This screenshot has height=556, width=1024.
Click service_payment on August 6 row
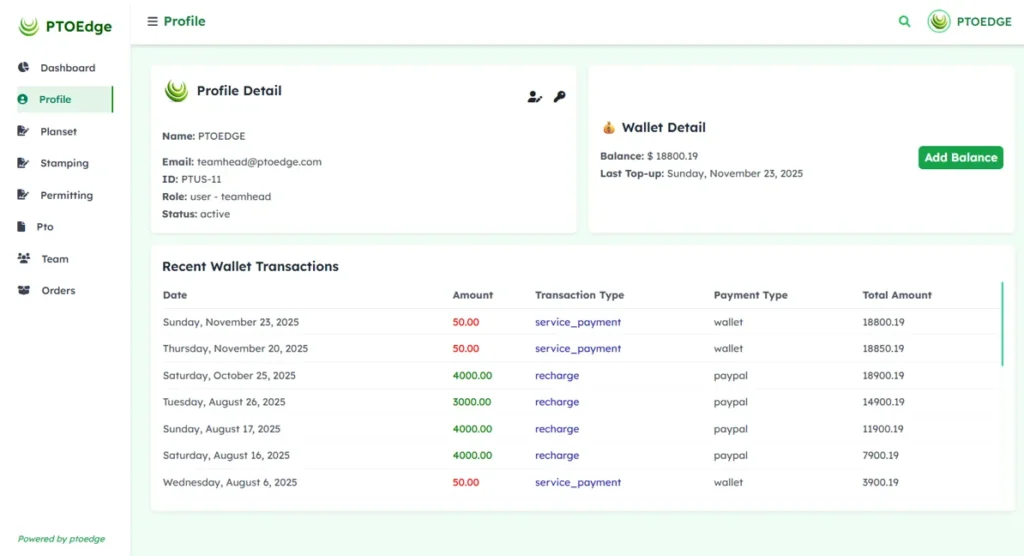pyautogui.click(x=578, y=482)
